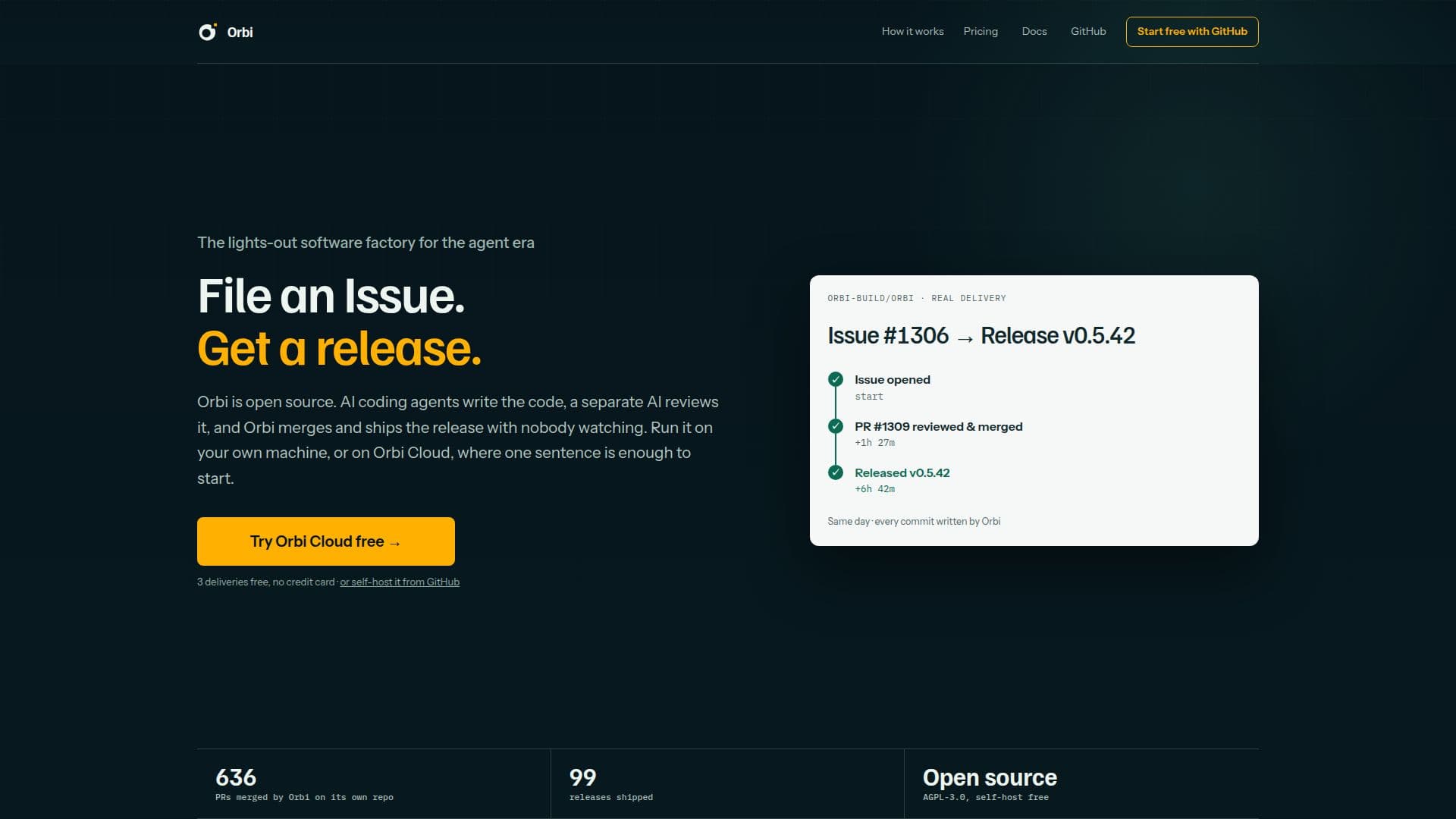Visit the GitHub nav link

tap(1088, 32)
